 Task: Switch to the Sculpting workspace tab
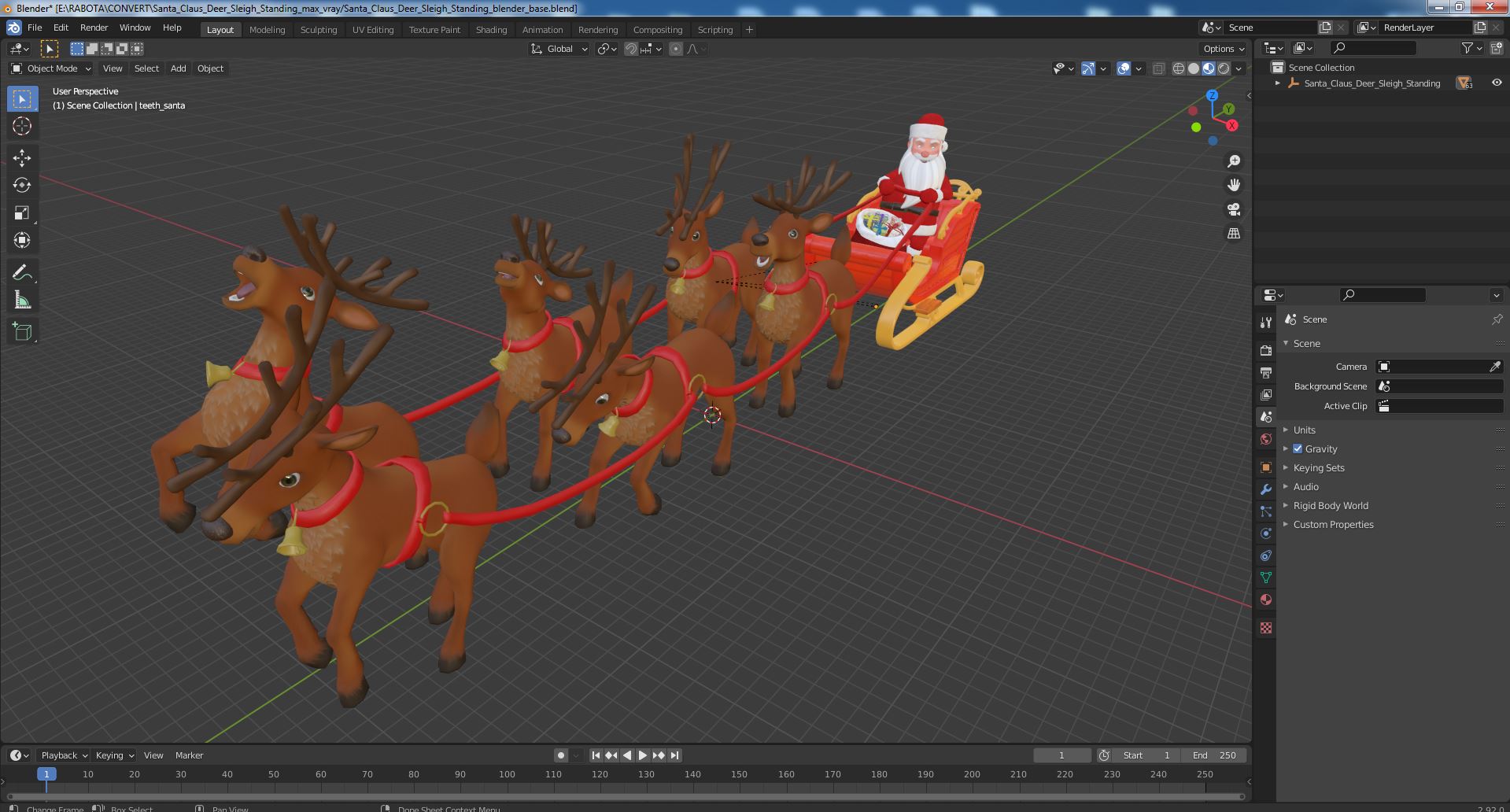pyautogui.click(x=319, y=30)
